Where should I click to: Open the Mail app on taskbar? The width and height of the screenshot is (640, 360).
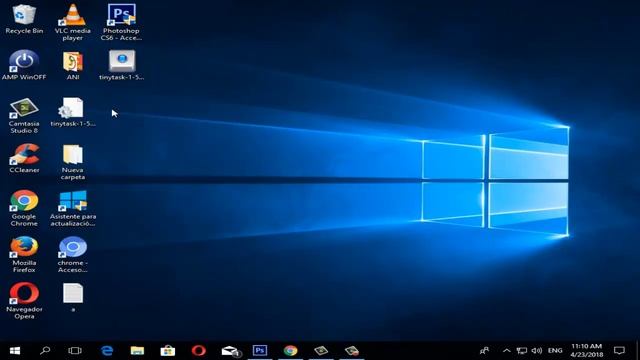click(230, 351)
